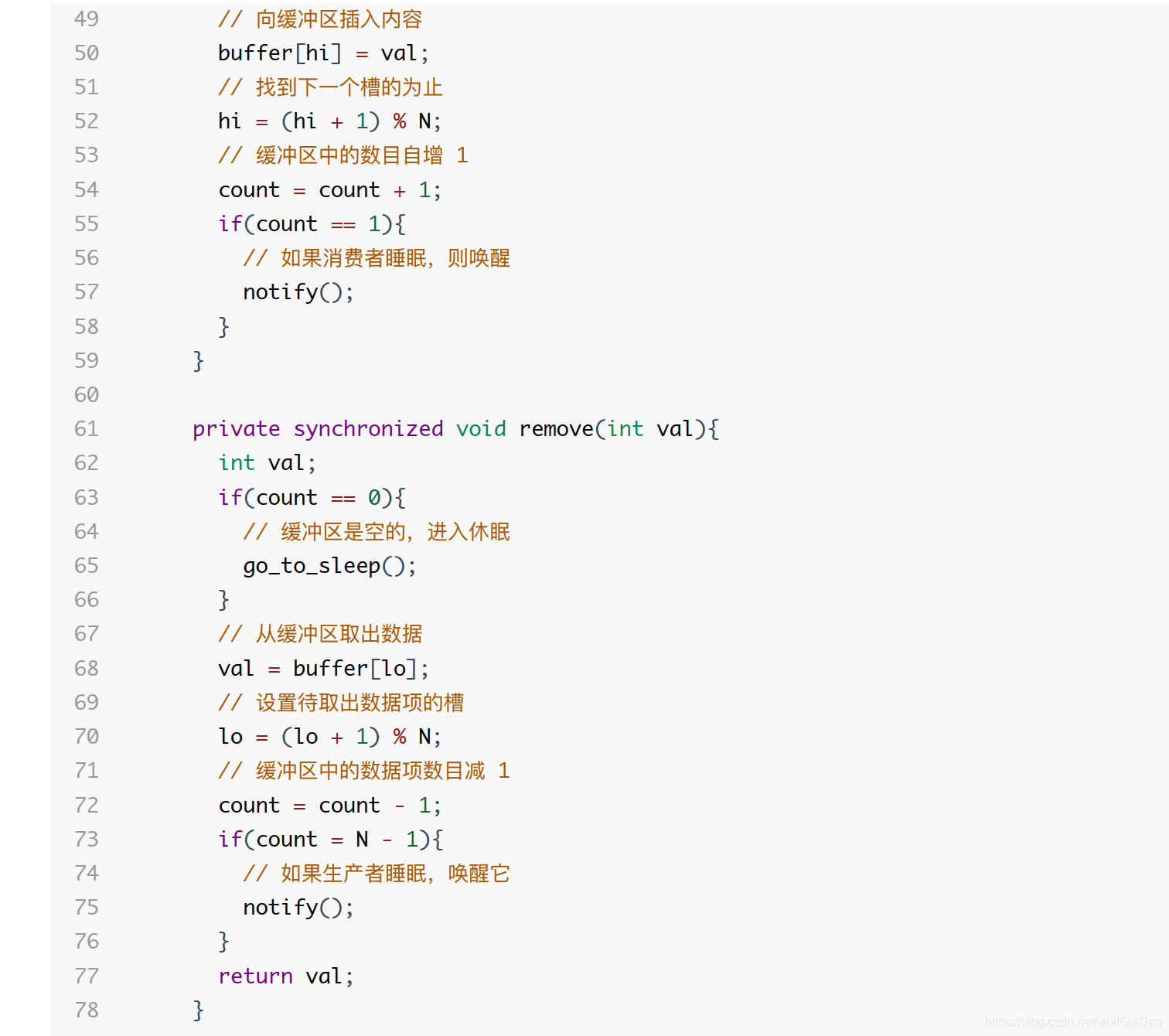Click 'notify();' on line 57
The image size is (1169, 1036).
click(298, 291)
